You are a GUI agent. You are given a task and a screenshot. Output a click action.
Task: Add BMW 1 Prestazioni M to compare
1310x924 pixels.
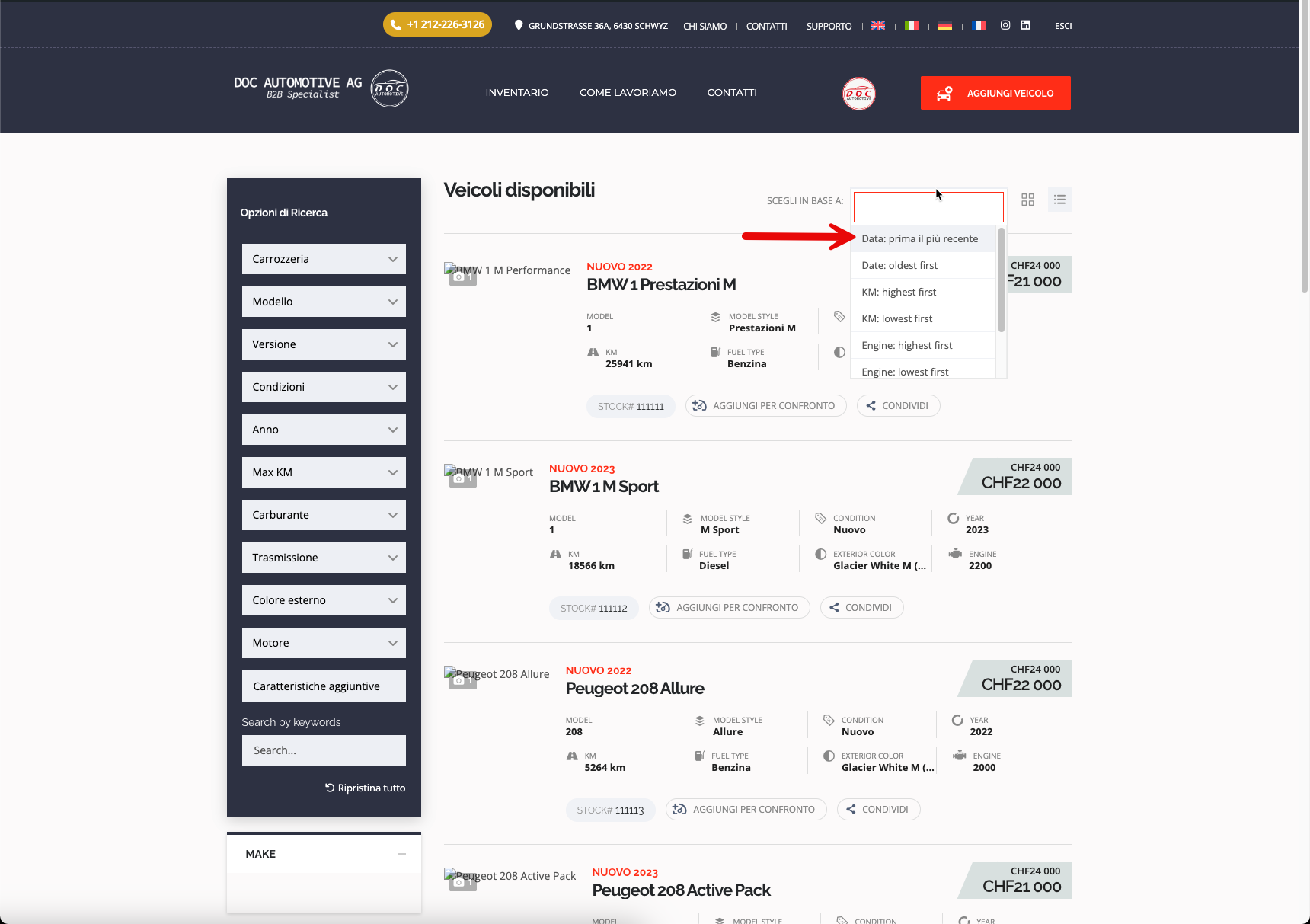(x=765, y=406)
